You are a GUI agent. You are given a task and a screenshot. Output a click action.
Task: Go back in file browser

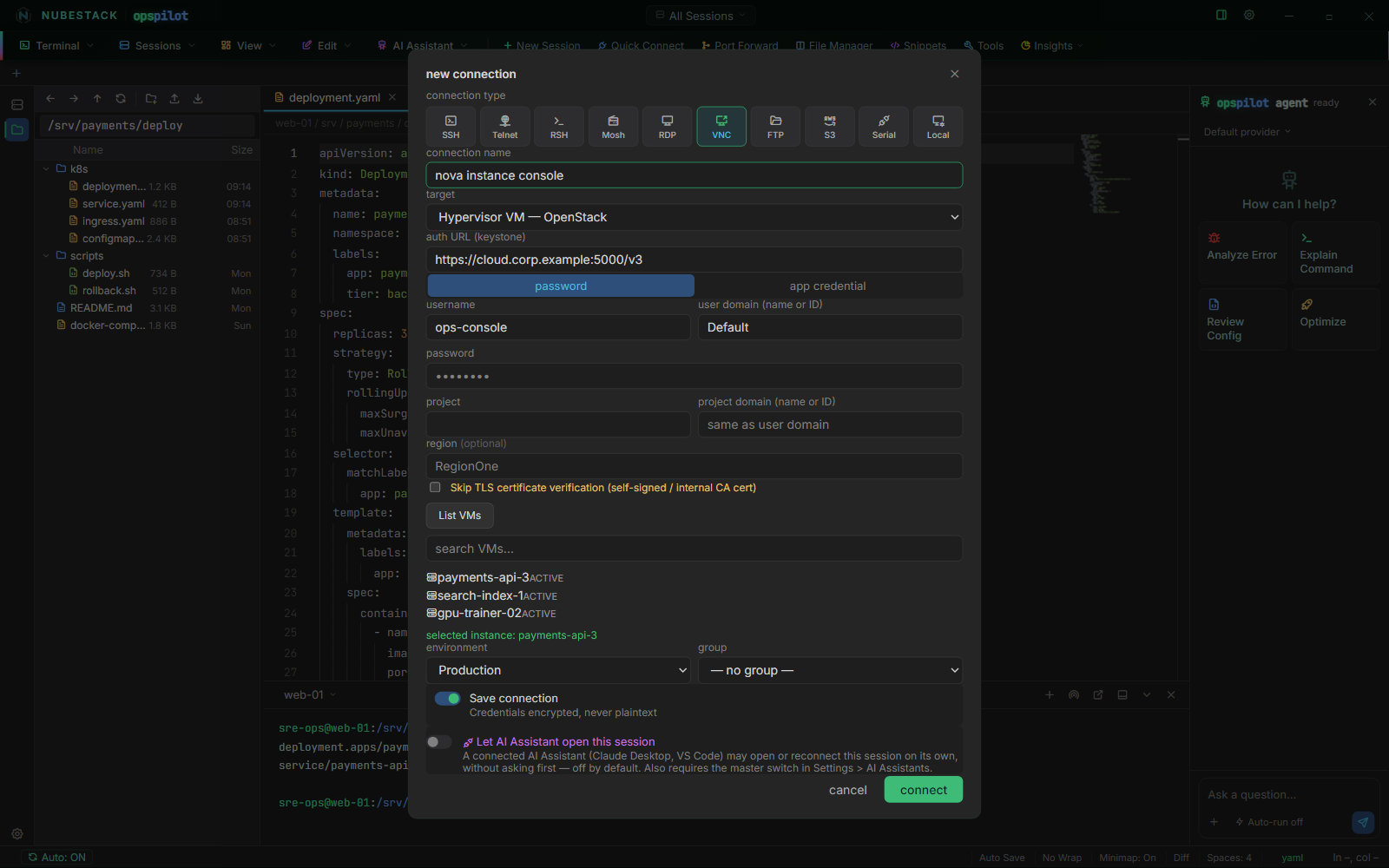(50, 99)
